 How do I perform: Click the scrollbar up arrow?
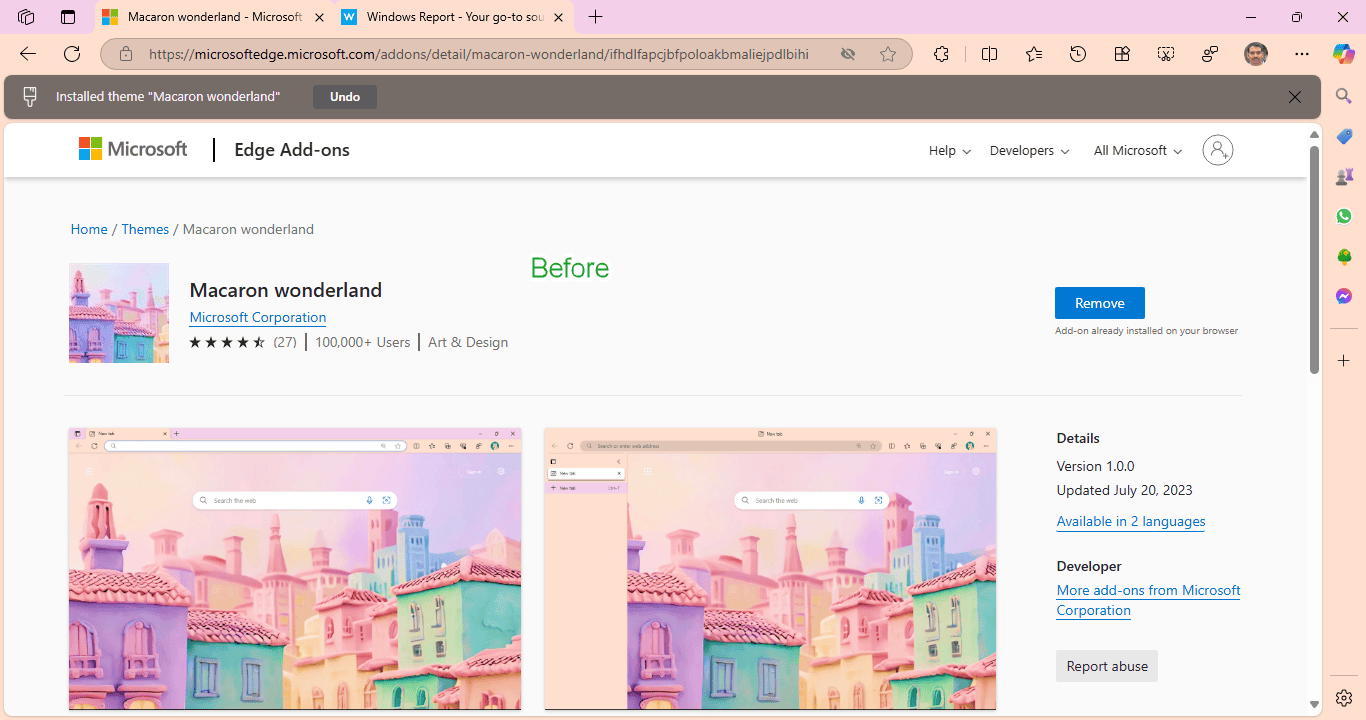pyautogui.click(x=1315, y=135)
